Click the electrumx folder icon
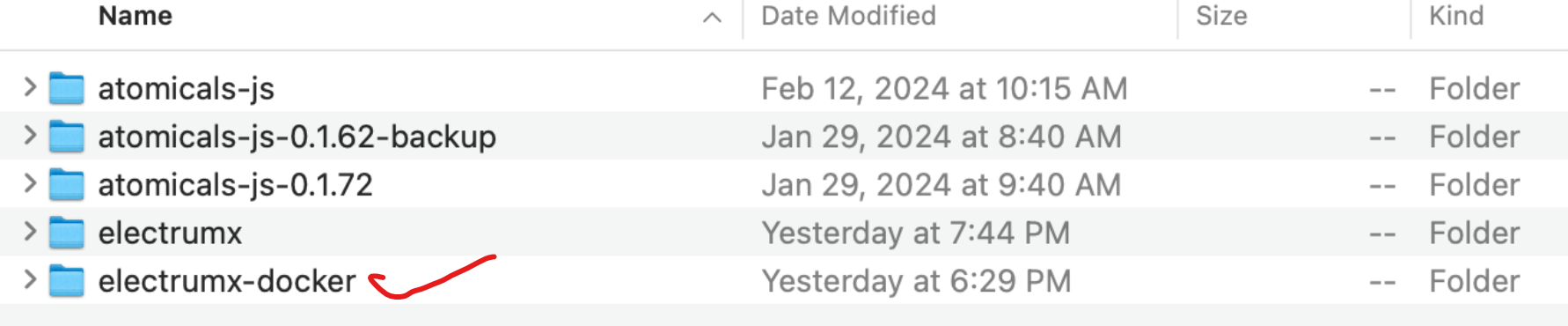The height and width of the screenshot is (326, 1568). click(x=67, y=233)
